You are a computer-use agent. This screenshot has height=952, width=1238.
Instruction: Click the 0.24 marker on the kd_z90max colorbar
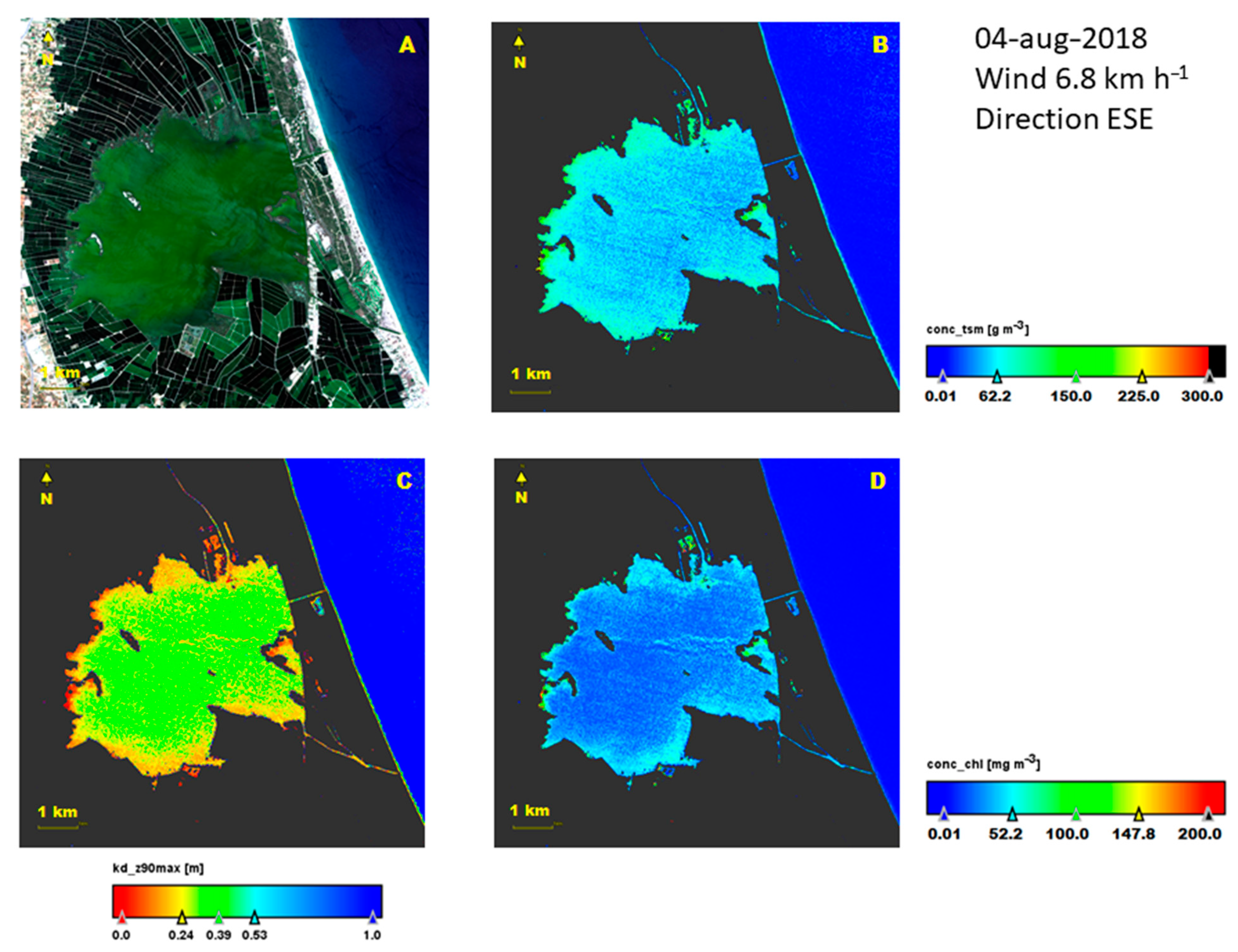[181, 917]
